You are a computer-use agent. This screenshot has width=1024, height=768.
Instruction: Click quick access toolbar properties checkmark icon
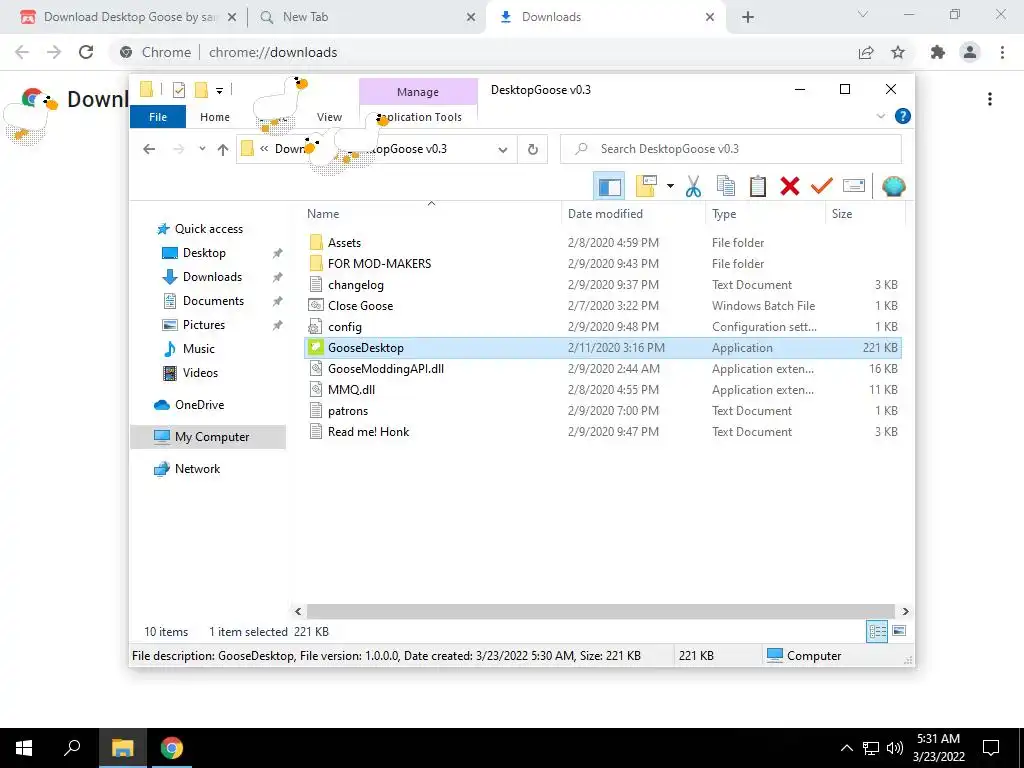tap(178, 90)
